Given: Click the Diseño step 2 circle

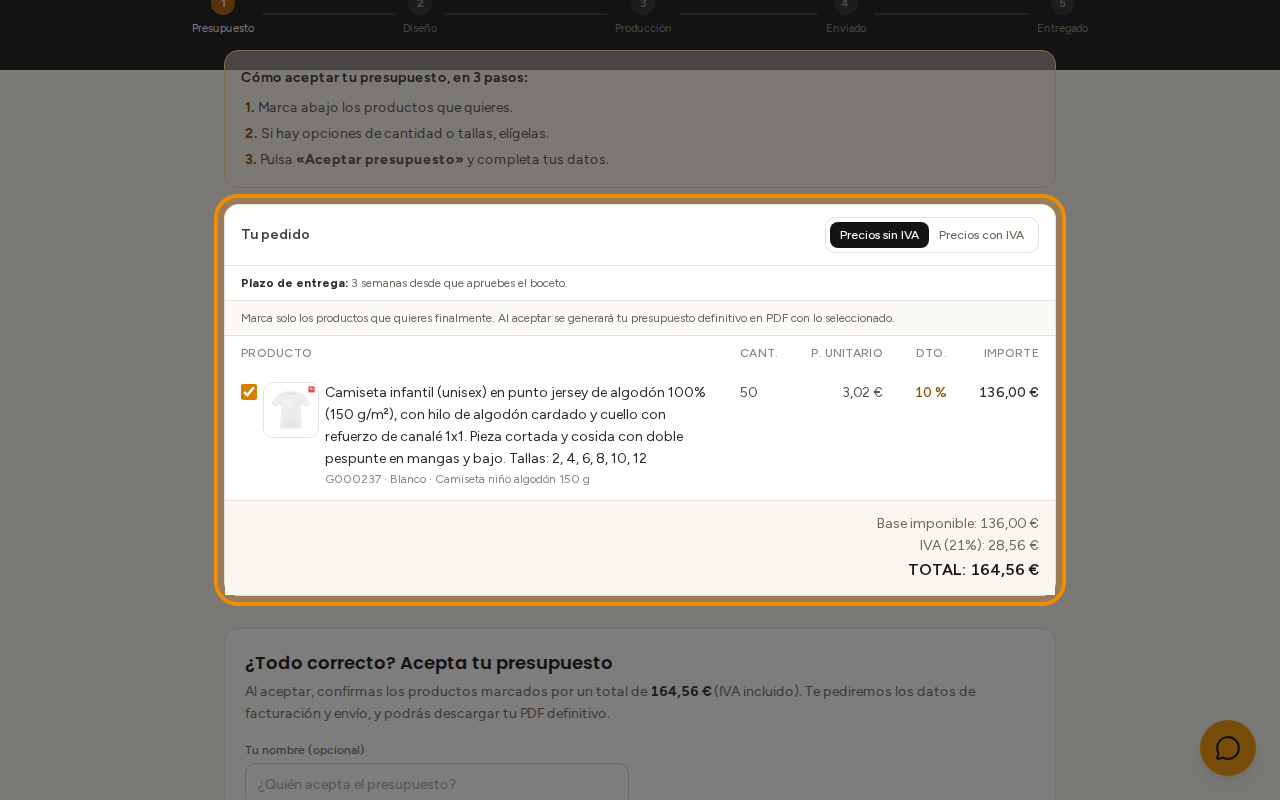Looking at the screenshot, I should coord(420,5).
